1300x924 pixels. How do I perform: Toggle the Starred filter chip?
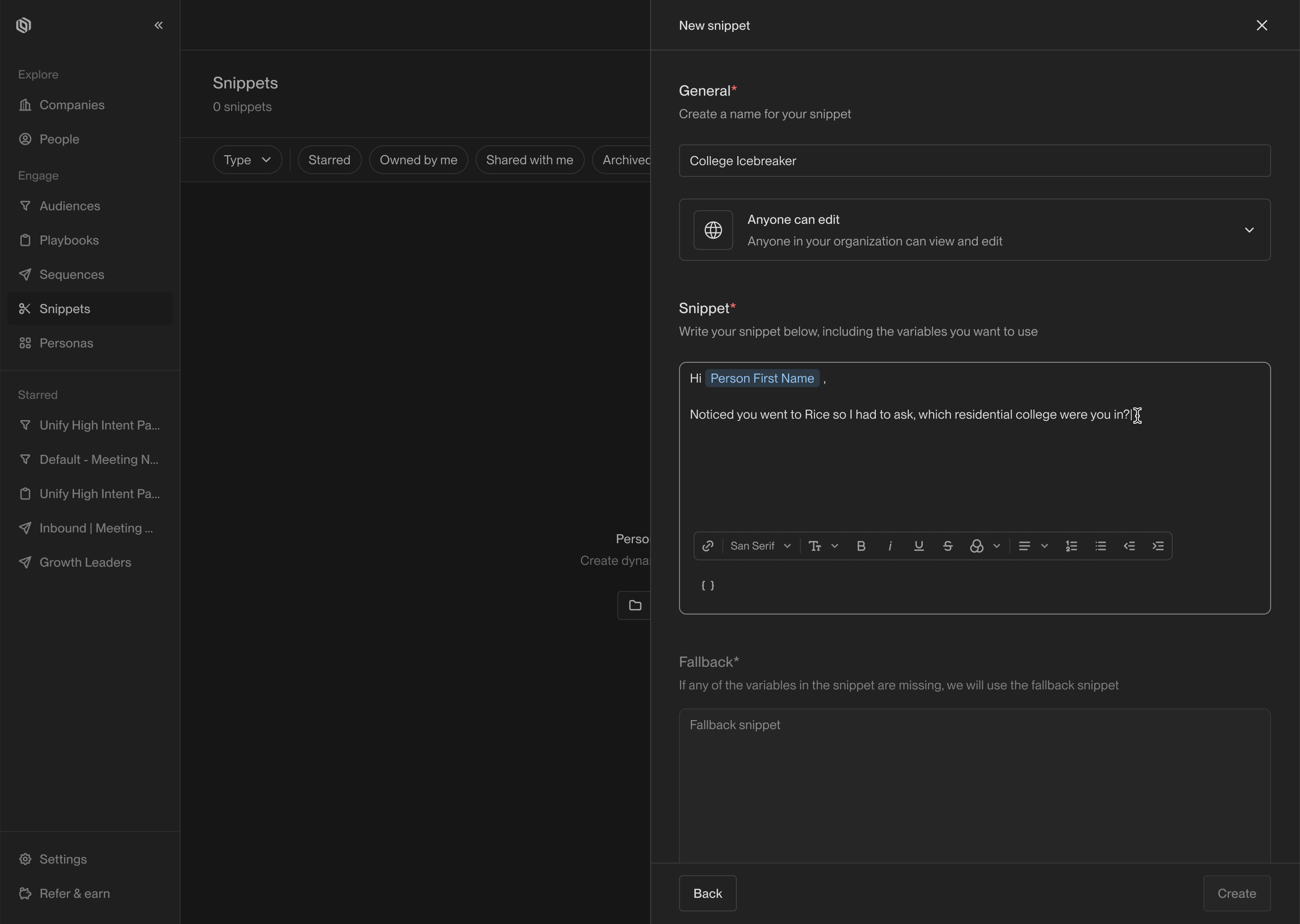point(329,160)
